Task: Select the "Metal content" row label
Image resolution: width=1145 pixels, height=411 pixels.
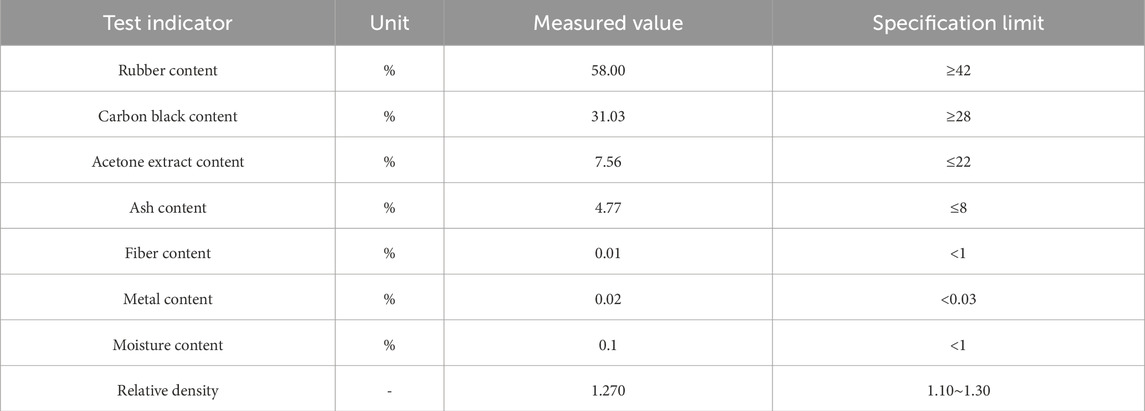Action: 168,299
